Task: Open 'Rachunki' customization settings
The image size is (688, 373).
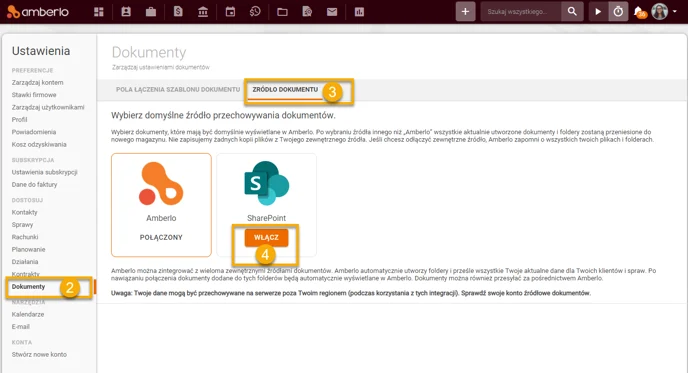Action: [25, 237]
